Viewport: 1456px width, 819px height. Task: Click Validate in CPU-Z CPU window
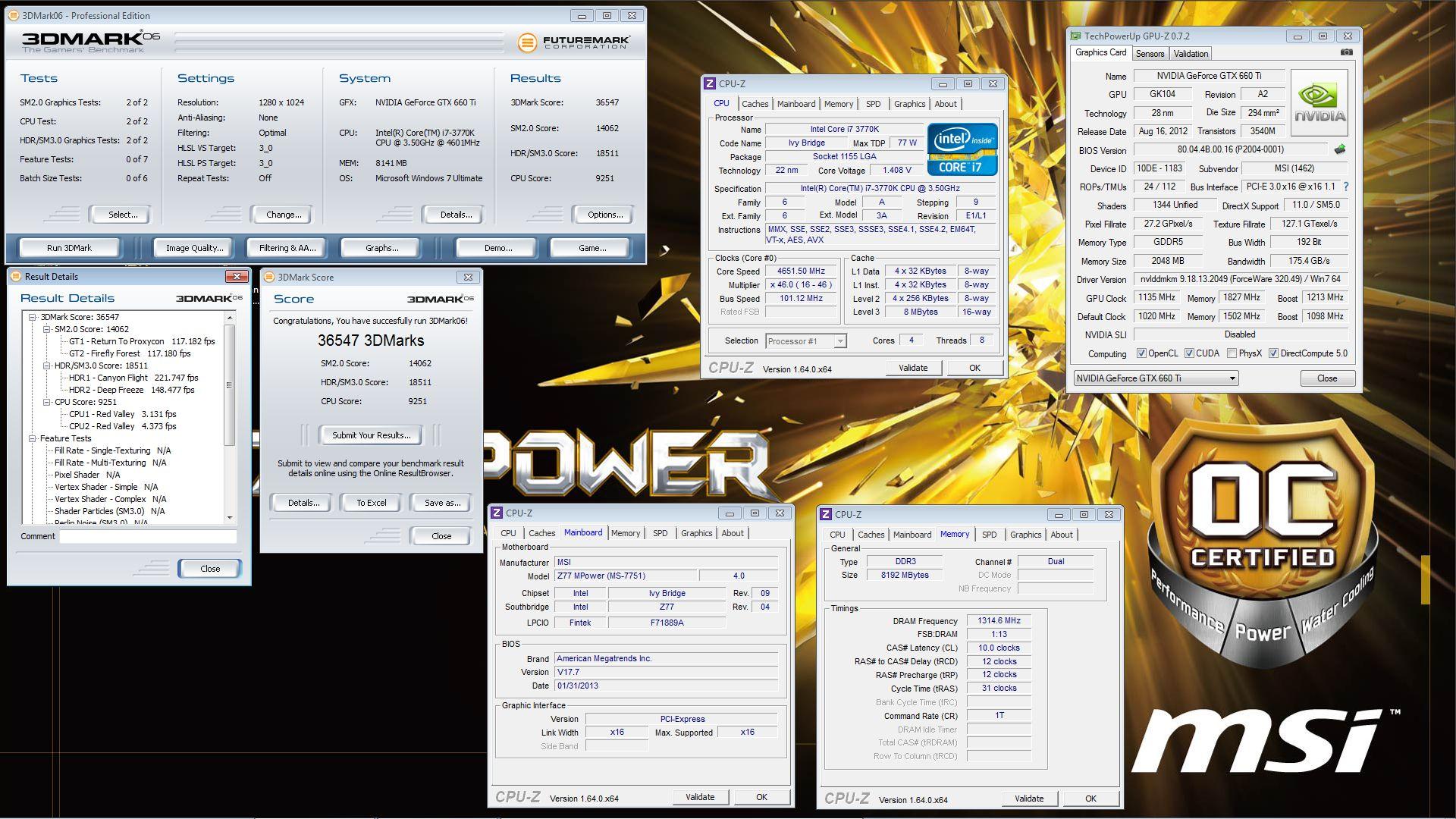(913, 368)
